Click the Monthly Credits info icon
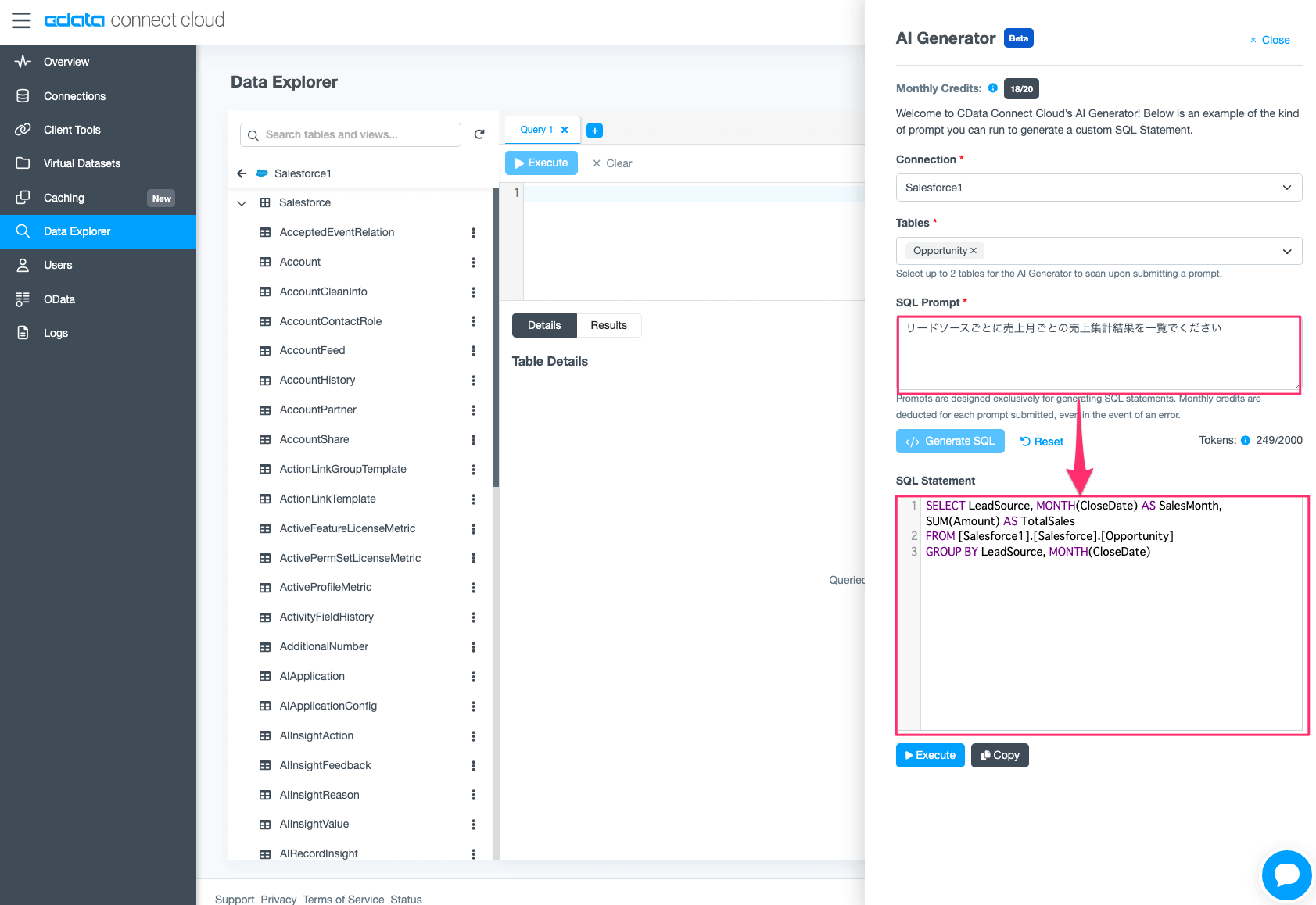 tap(993, 88)
